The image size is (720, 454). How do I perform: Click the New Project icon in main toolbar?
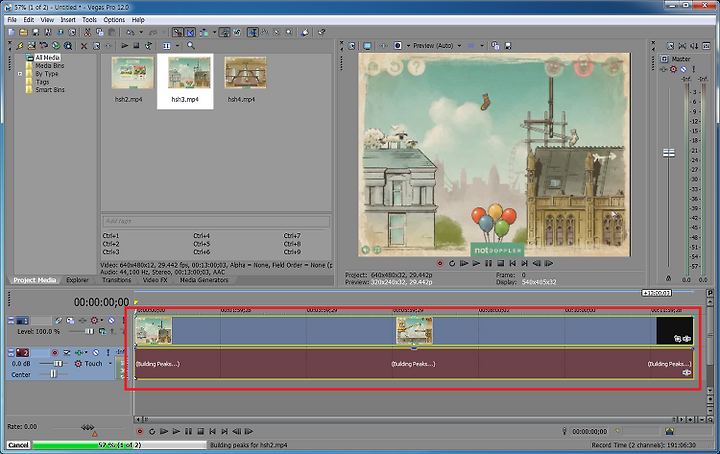[11, 32]
